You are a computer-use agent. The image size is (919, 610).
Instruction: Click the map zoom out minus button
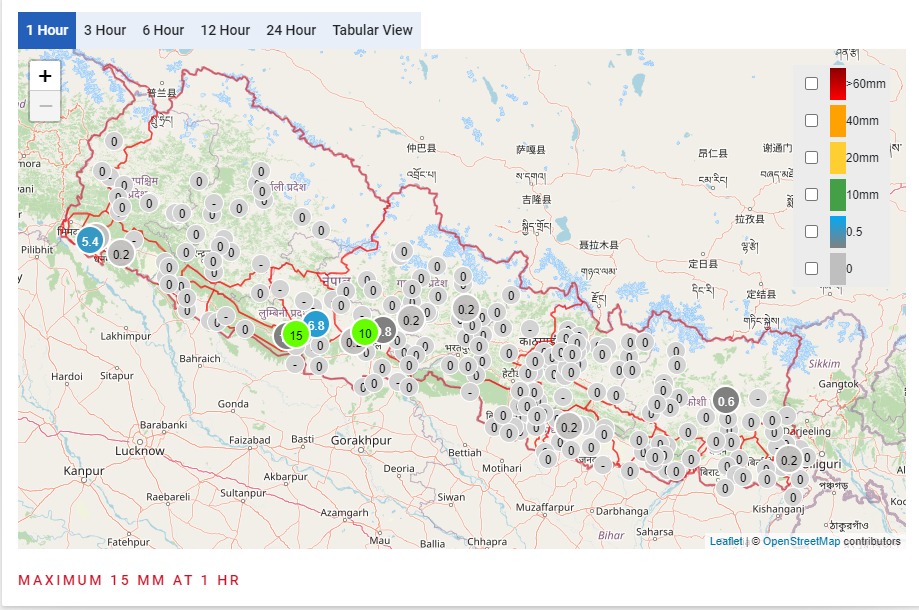(x=45, y=106)
